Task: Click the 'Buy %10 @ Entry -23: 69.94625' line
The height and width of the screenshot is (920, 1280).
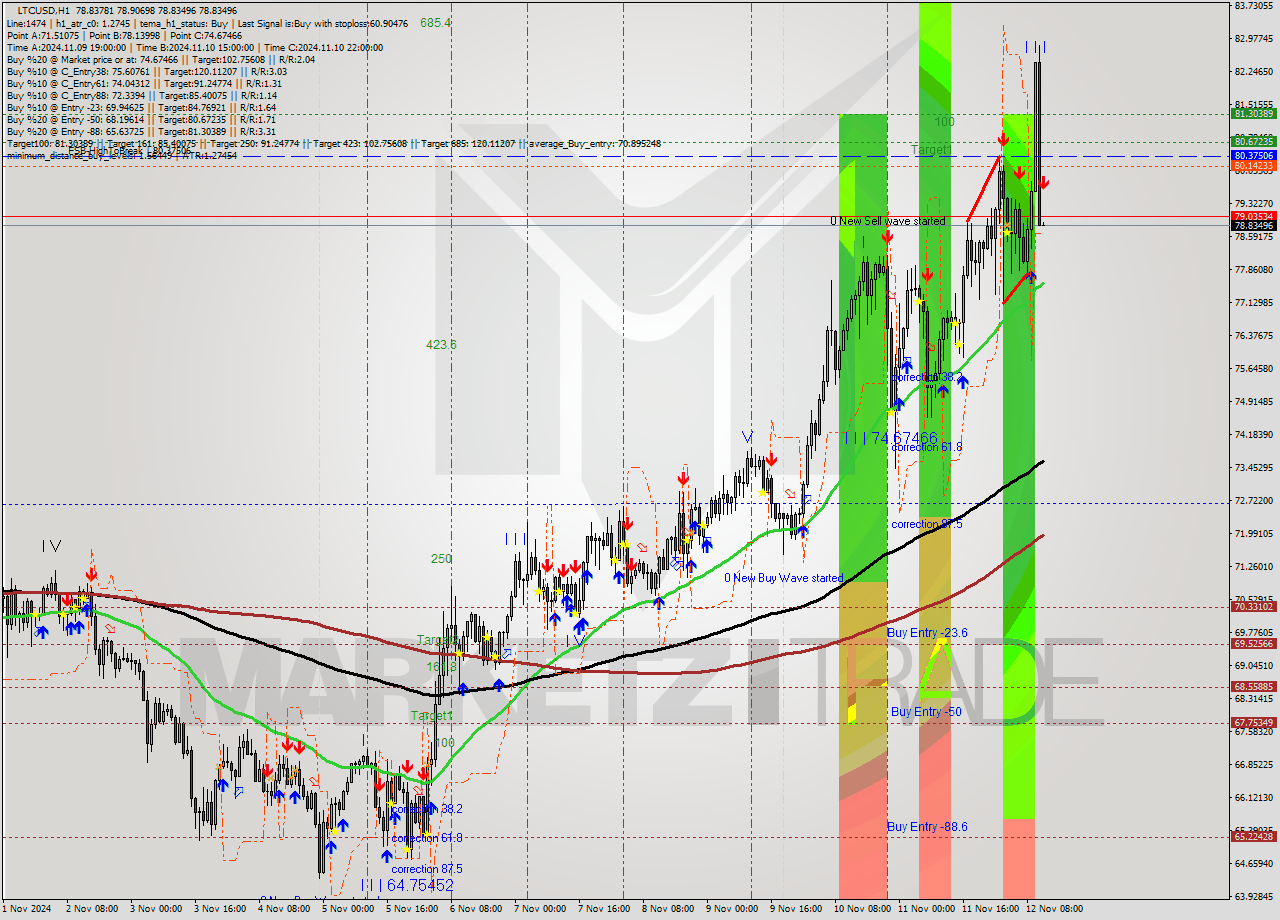Action: pos(141,107)
